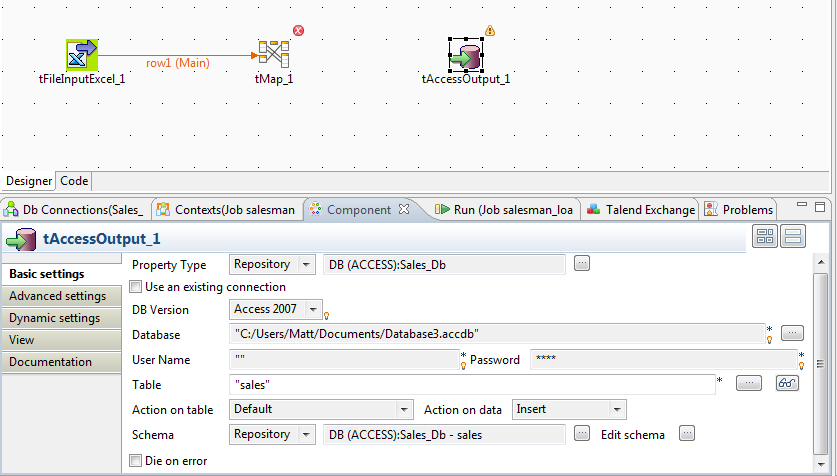
Task: Open the Contexts(Job salesman tab
Action: pos(227,210)
